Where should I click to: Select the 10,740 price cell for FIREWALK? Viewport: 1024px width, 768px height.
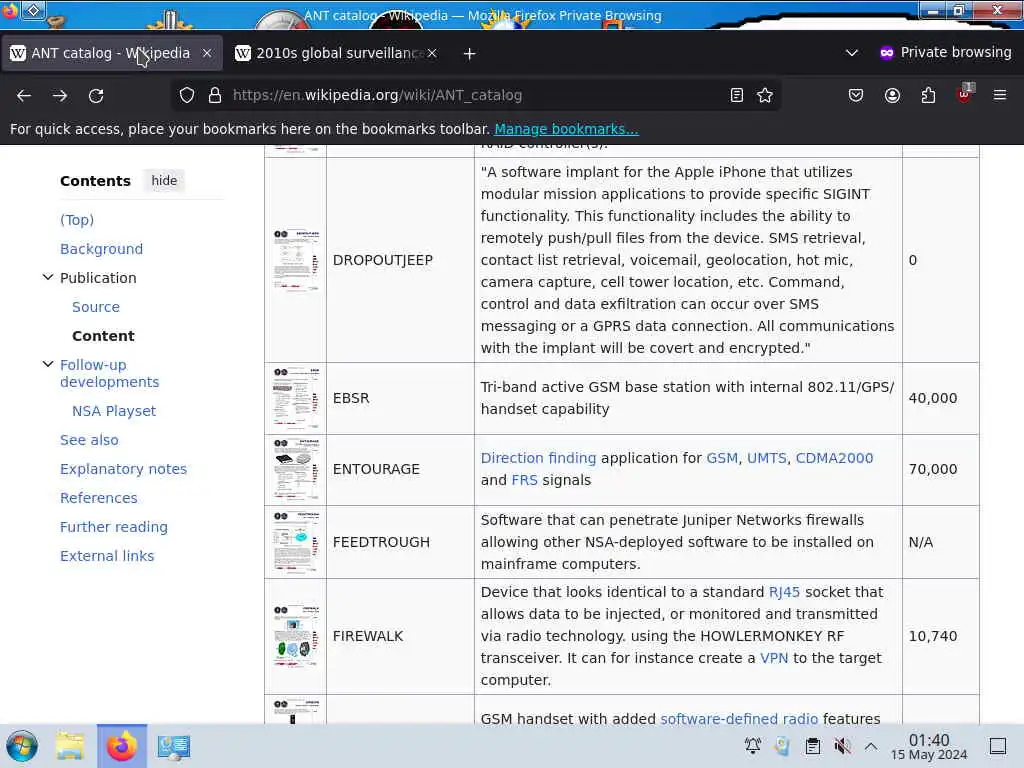(x=940, y=636)
